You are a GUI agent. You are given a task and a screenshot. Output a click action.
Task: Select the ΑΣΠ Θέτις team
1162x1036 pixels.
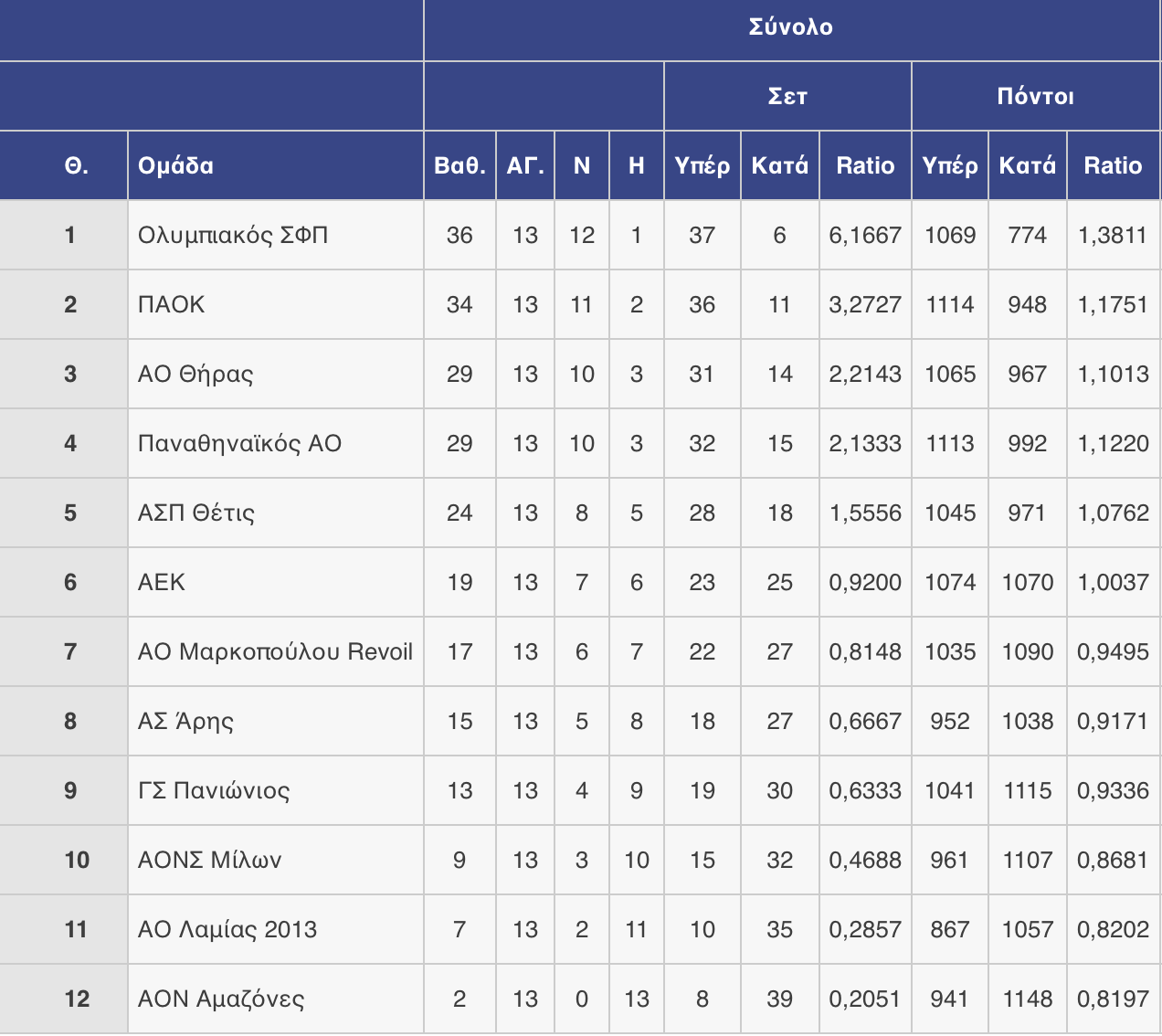(x=196, y=513)
